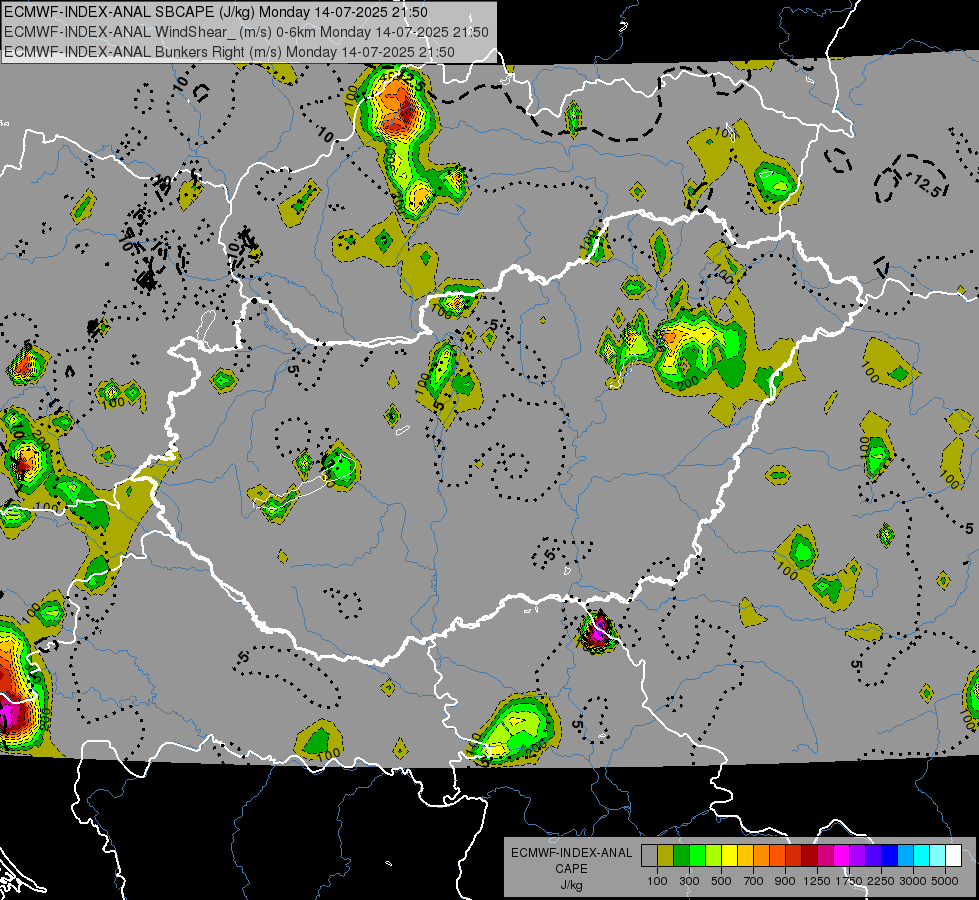Select the bright magenta legend swatch
The height and width of the screenshot is (900, 979).
click(842, 856)
